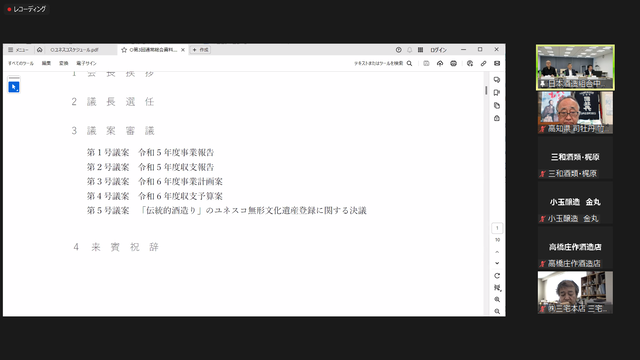The width and height of the screenshot is (640, 360).
Task: Open the Acrobat hamburger menu
Action: pos(18,50)
